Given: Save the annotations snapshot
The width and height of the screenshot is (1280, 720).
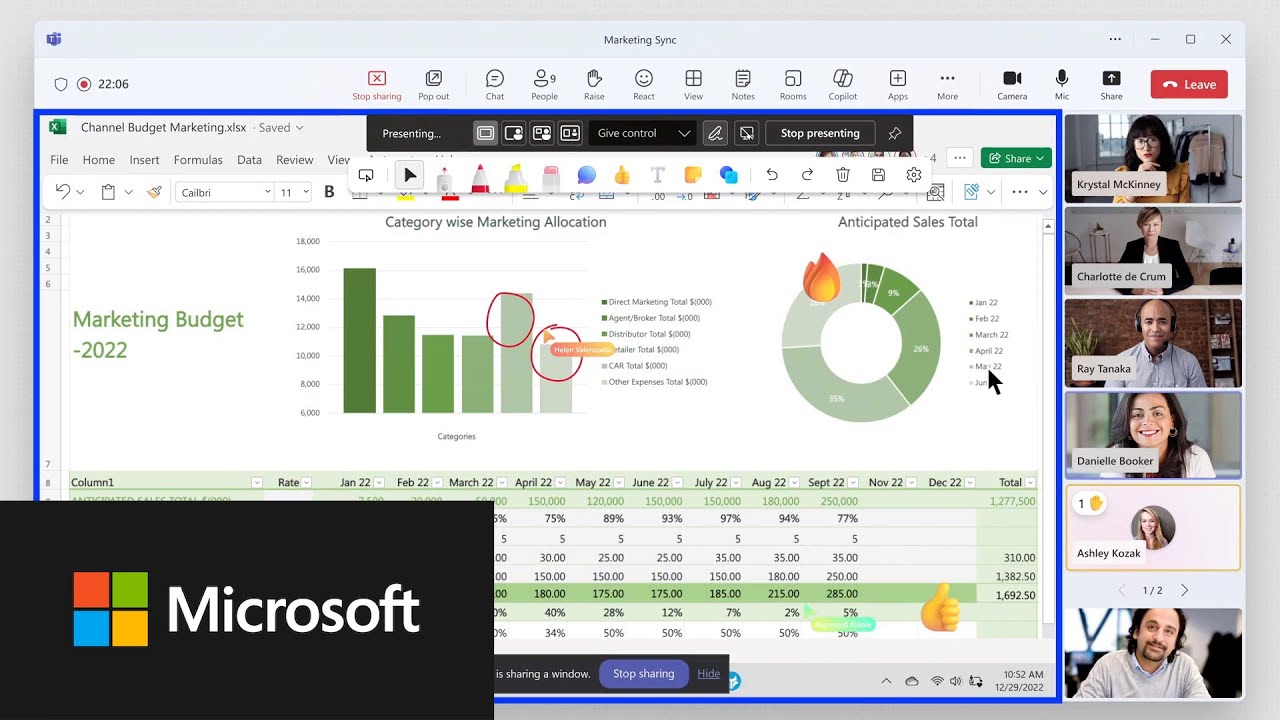Looking at the screenshot, I should point(878,175).
